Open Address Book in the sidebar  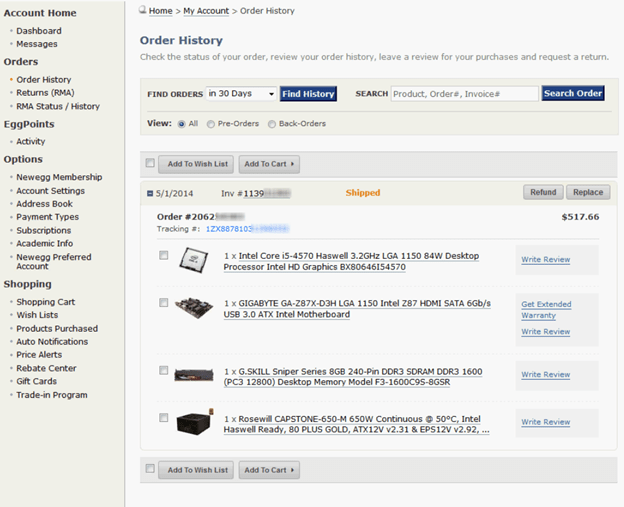coord(45,204)
